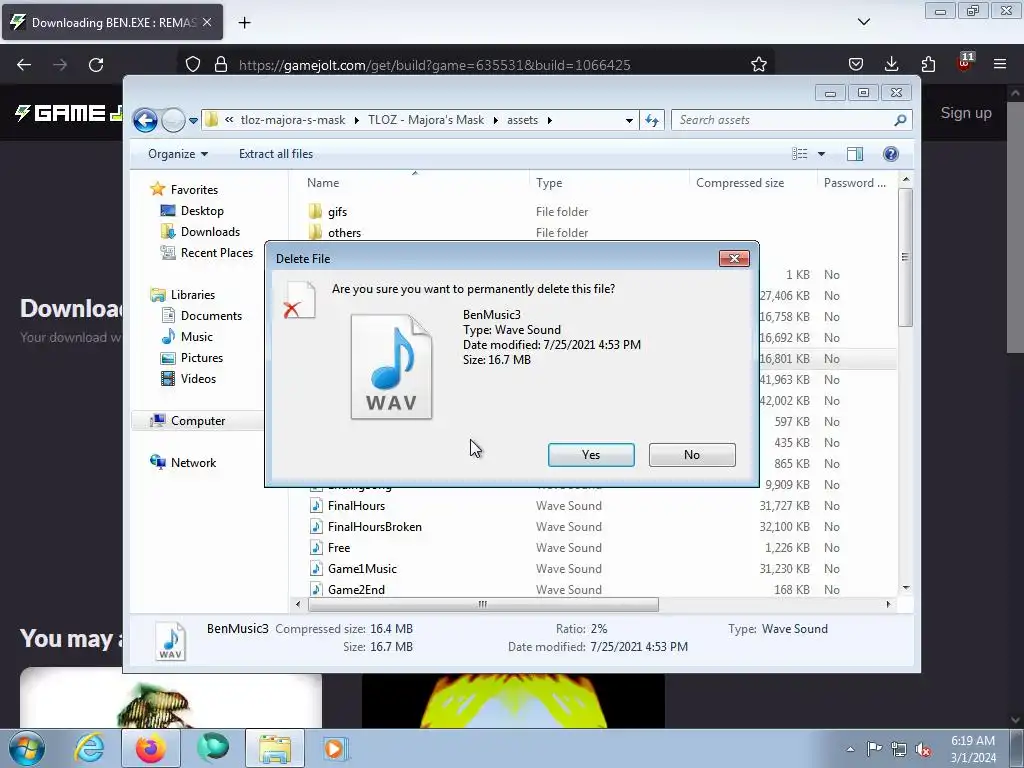Viewport: 1024px width, 768px height.
Task: Open Firefox Pocket save icon
Action: [x=856, y=64]
